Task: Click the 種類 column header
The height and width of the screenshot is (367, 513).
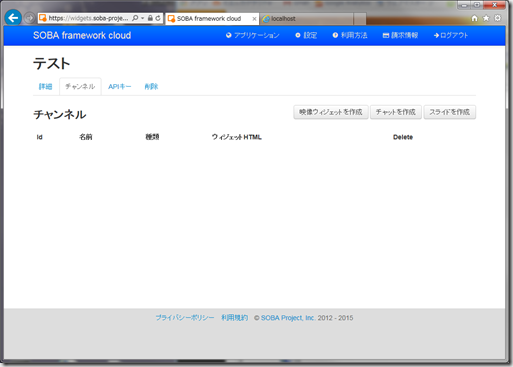Action: tap(152, 137)
